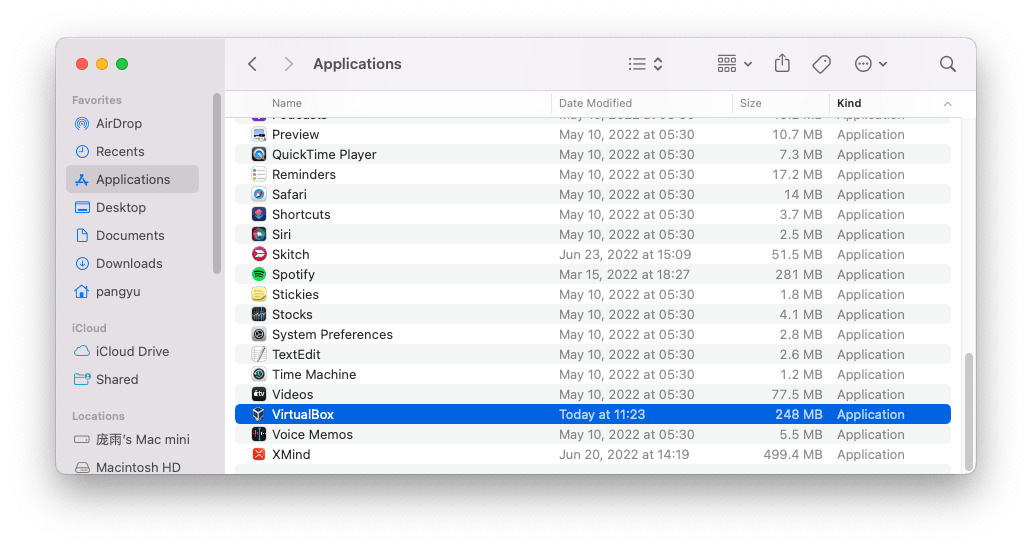Click the Search magnifier icon
This screenshot has height=548, width=1032.
pyautogui.click(x=948, y=64)
